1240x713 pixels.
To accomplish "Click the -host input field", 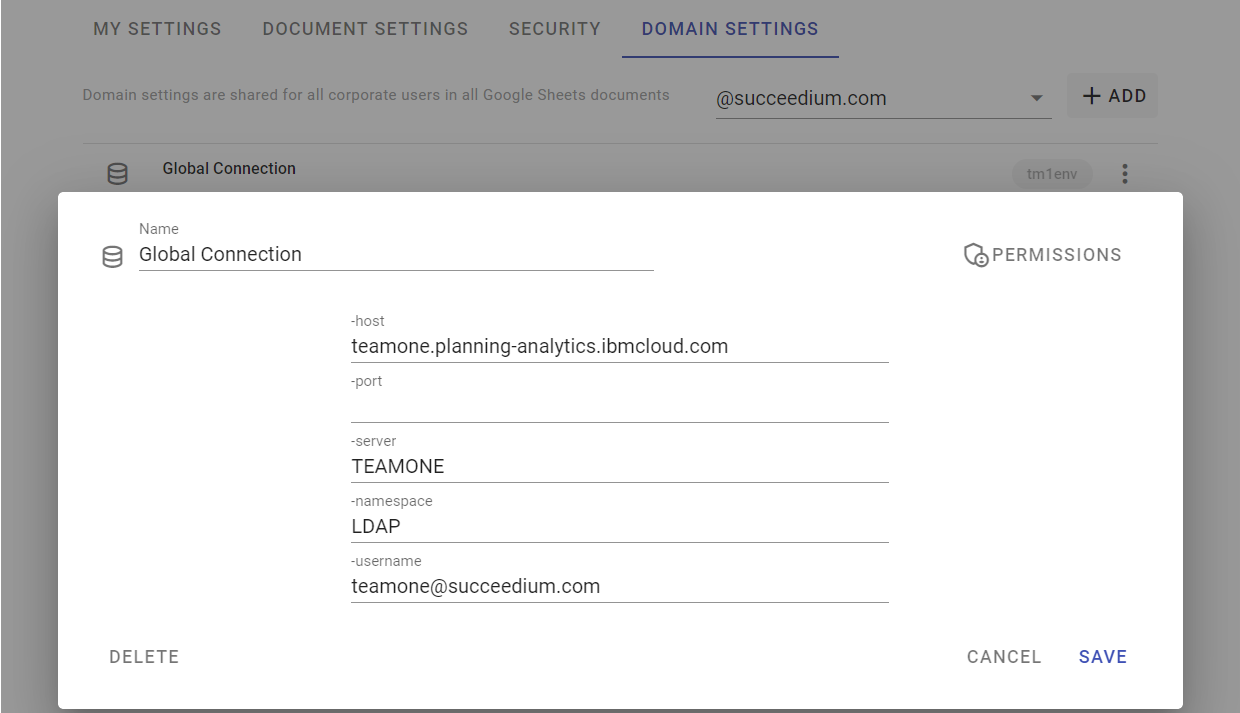I will (x=620, y=347).
